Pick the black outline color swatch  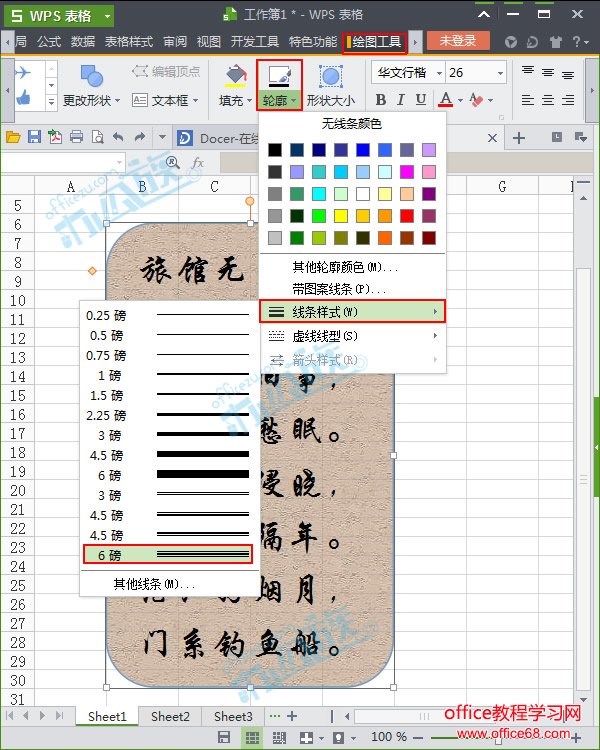pos(275,150)
